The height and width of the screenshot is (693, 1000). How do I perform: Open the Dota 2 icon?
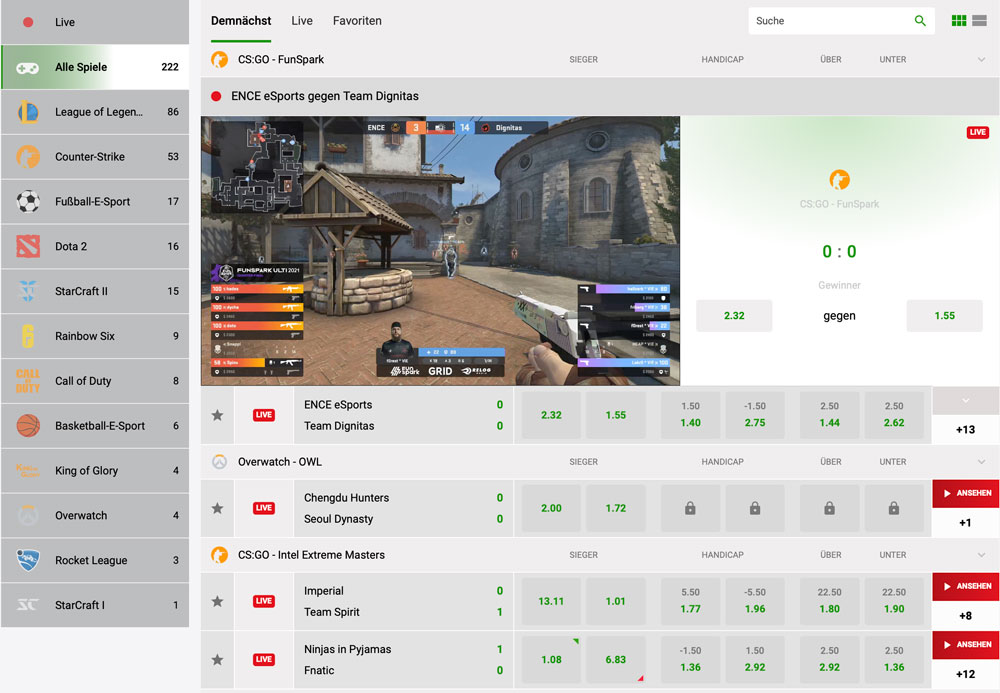(27, 246)
